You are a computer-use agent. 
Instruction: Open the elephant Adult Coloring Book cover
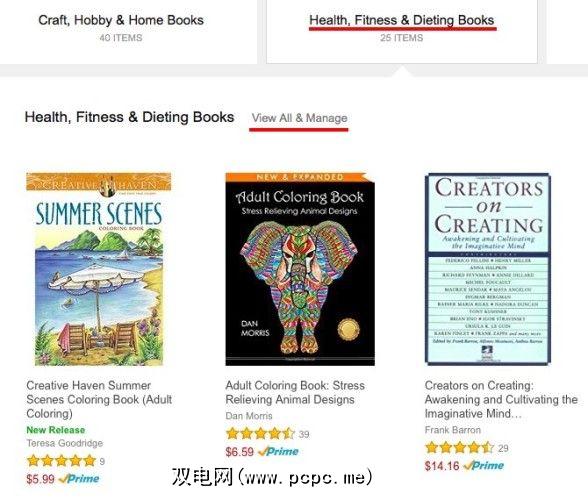pos(300,269)
